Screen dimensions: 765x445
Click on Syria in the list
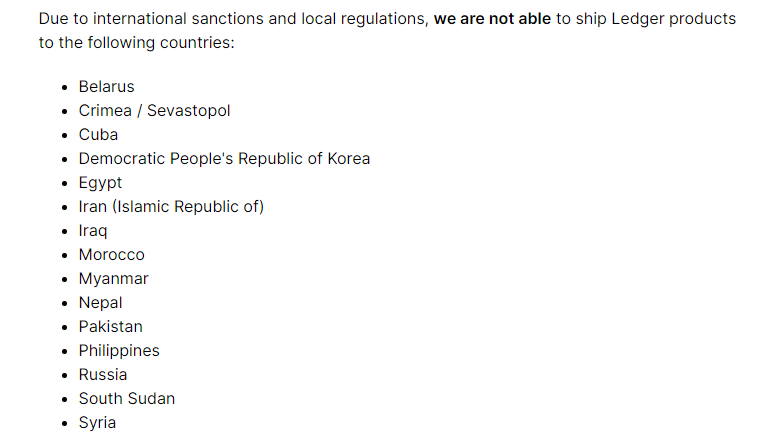[97, 423]
